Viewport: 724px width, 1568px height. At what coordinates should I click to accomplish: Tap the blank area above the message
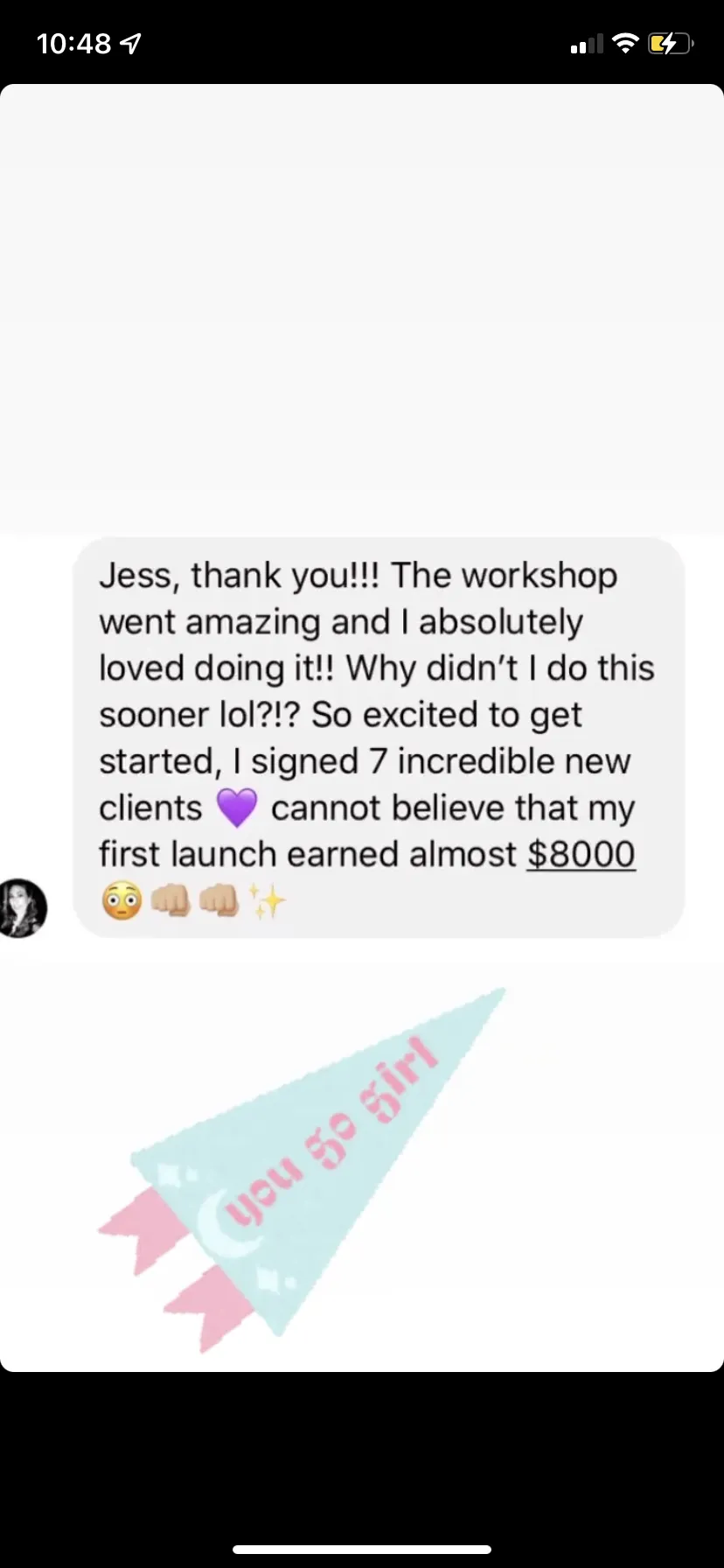click(362, 306)
